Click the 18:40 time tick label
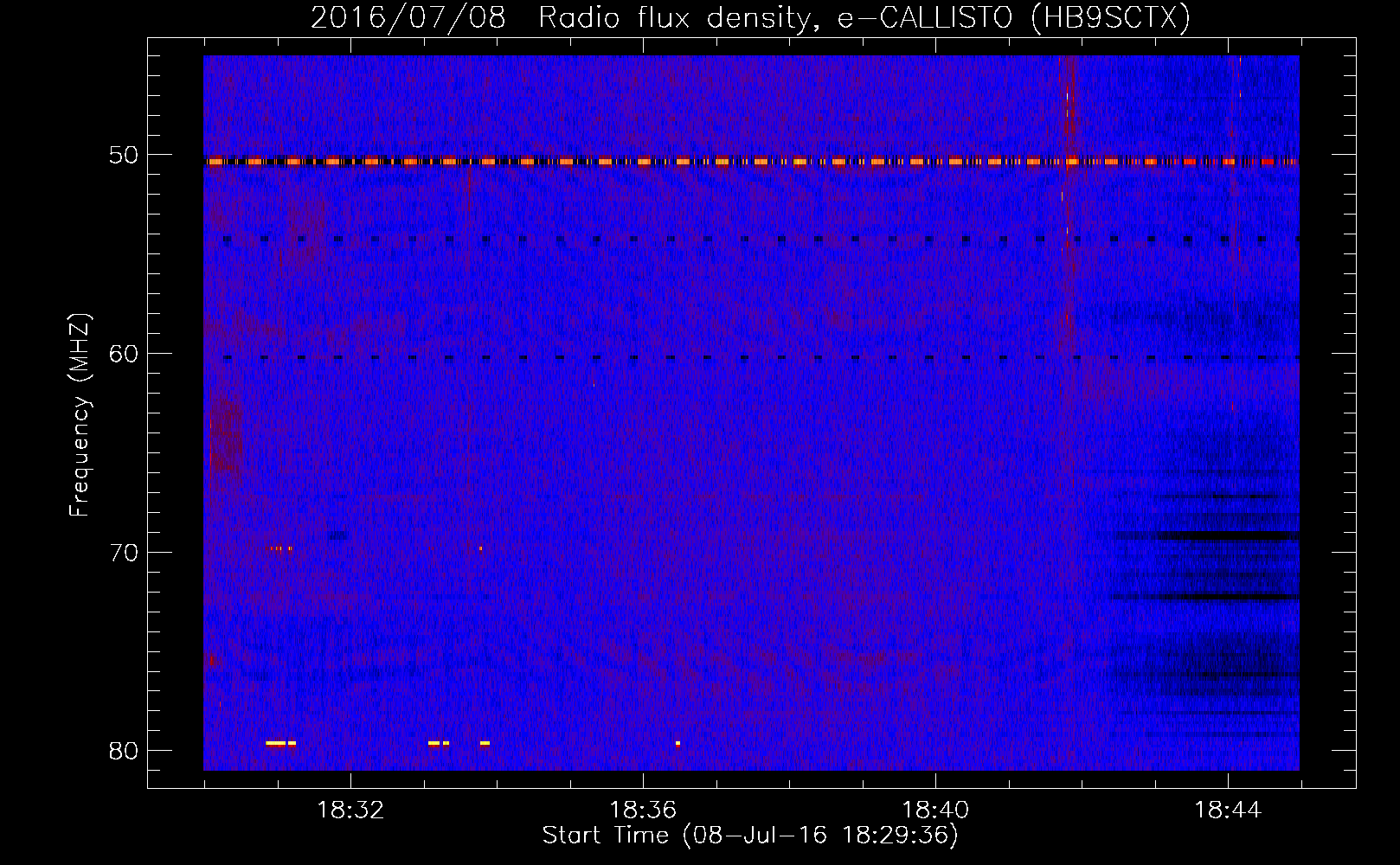Viewport: 1400px width, 865px height. point(935,811)
